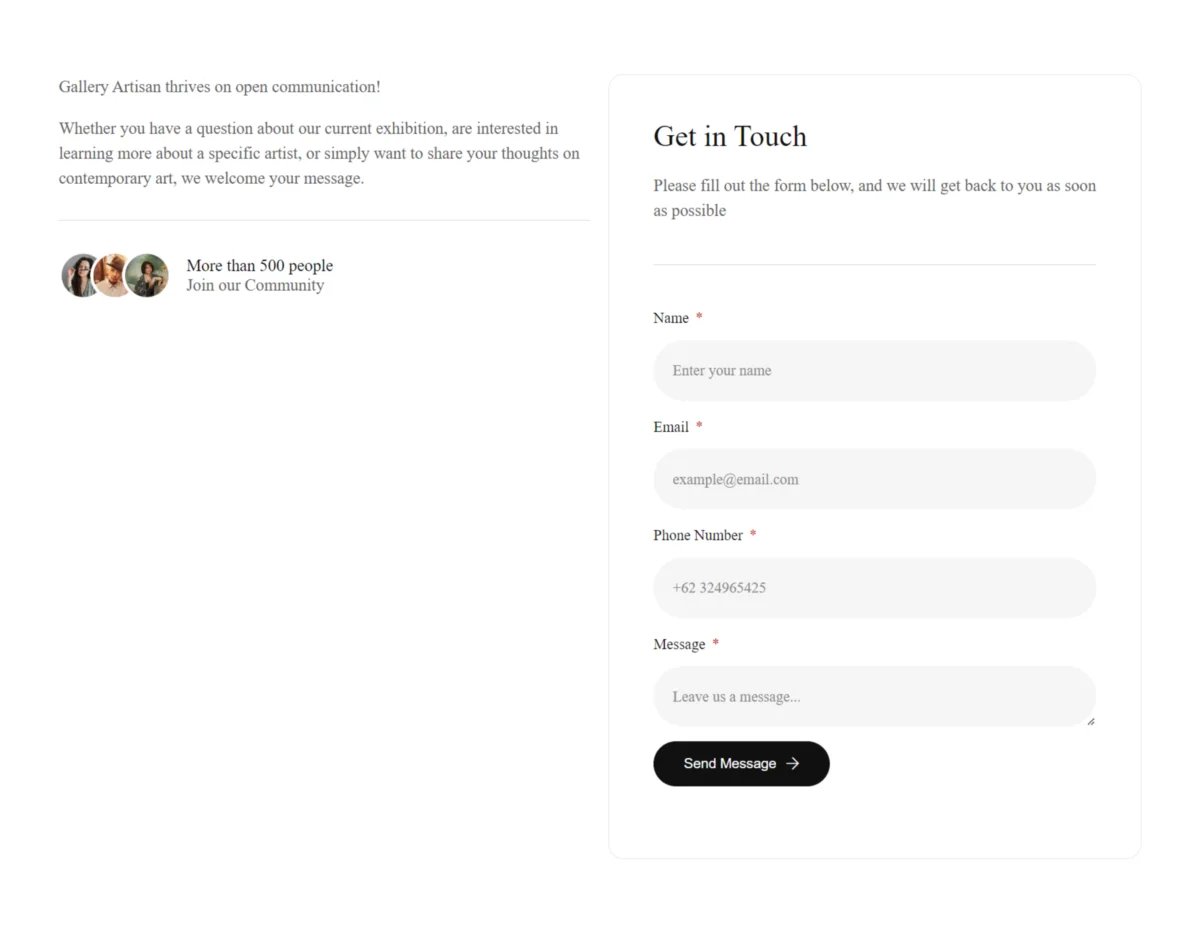Focus the Enter your name field
This screenshot has height=933, width=1200.
point(874,370)
